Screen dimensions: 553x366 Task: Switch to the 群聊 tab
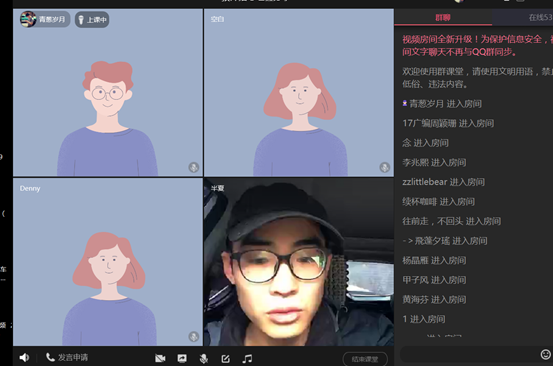pyautogui.click(x=443, y=17)
